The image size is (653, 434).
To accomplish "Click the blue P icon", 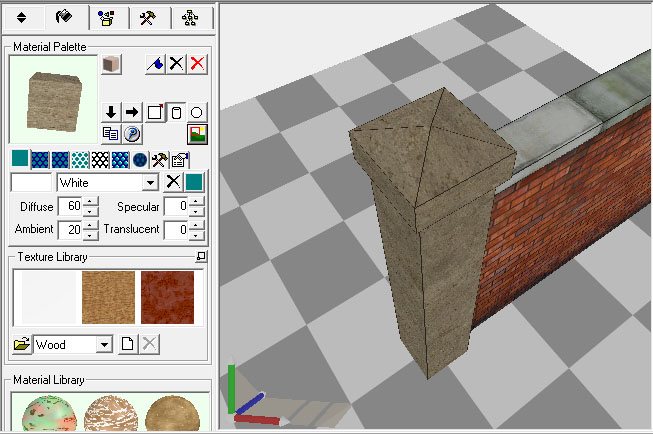I will tap(132, 133).
